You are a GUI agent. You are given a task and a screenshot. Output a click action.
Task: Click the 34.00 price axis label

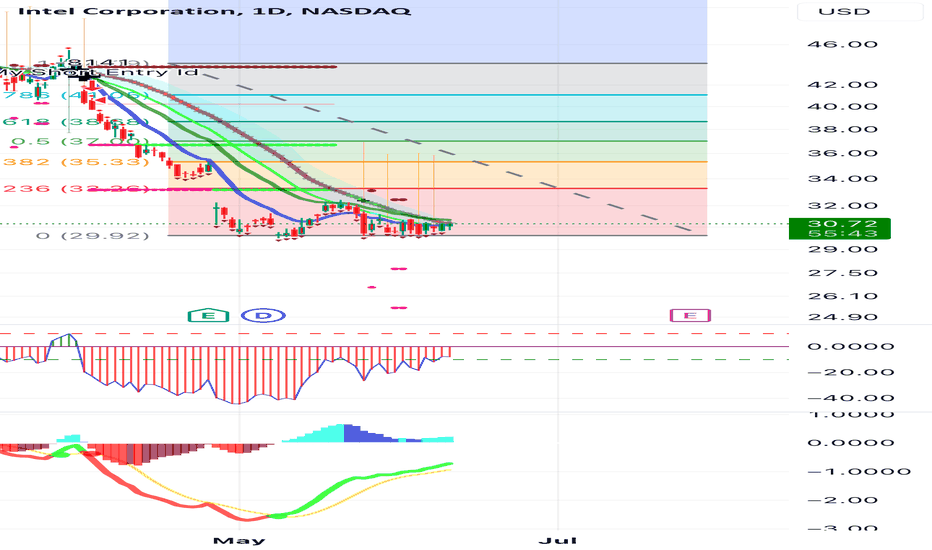tap(842, 178)
